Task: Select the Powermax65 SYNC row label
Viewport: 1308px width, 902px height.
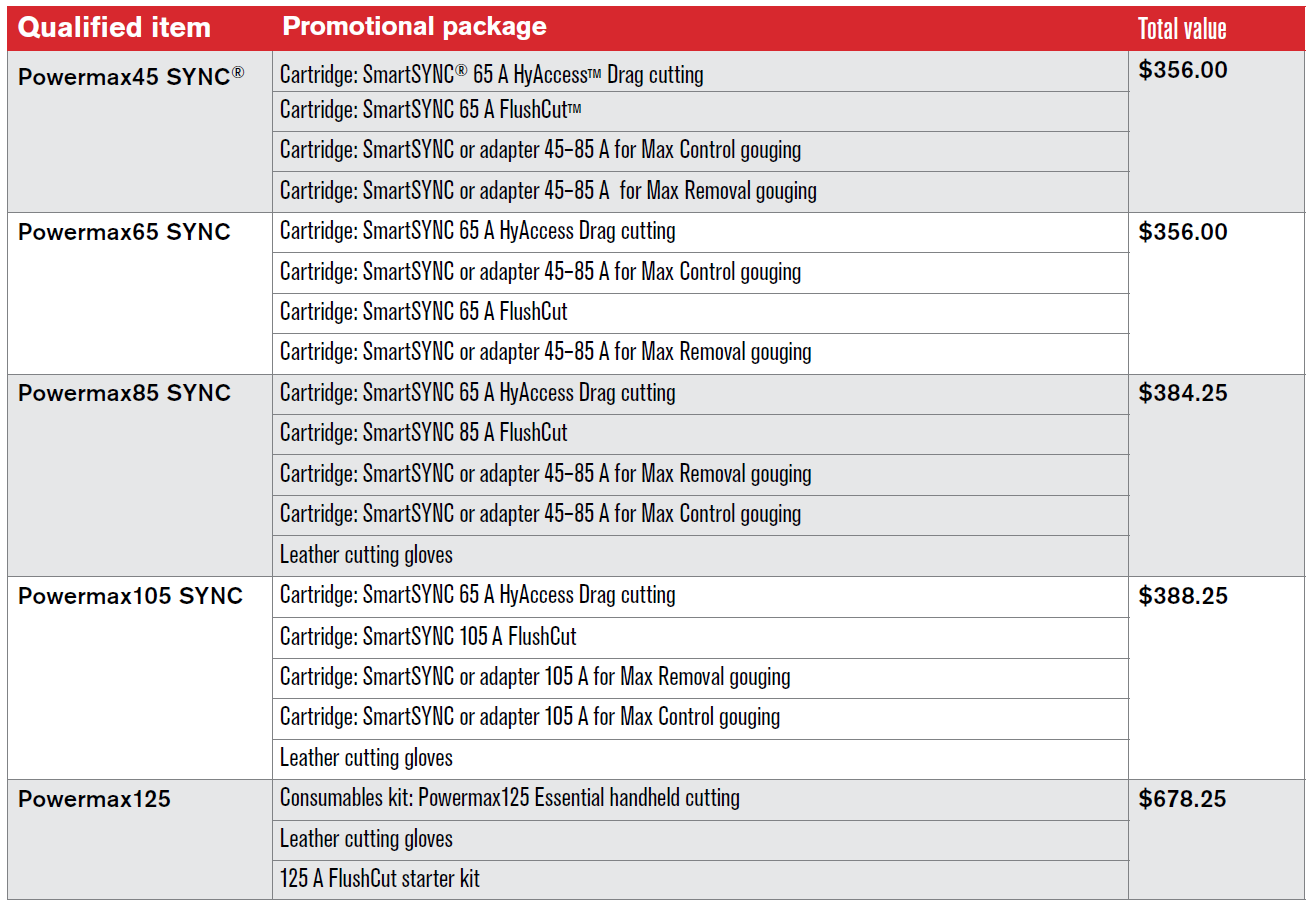Action: click(124, 232)
